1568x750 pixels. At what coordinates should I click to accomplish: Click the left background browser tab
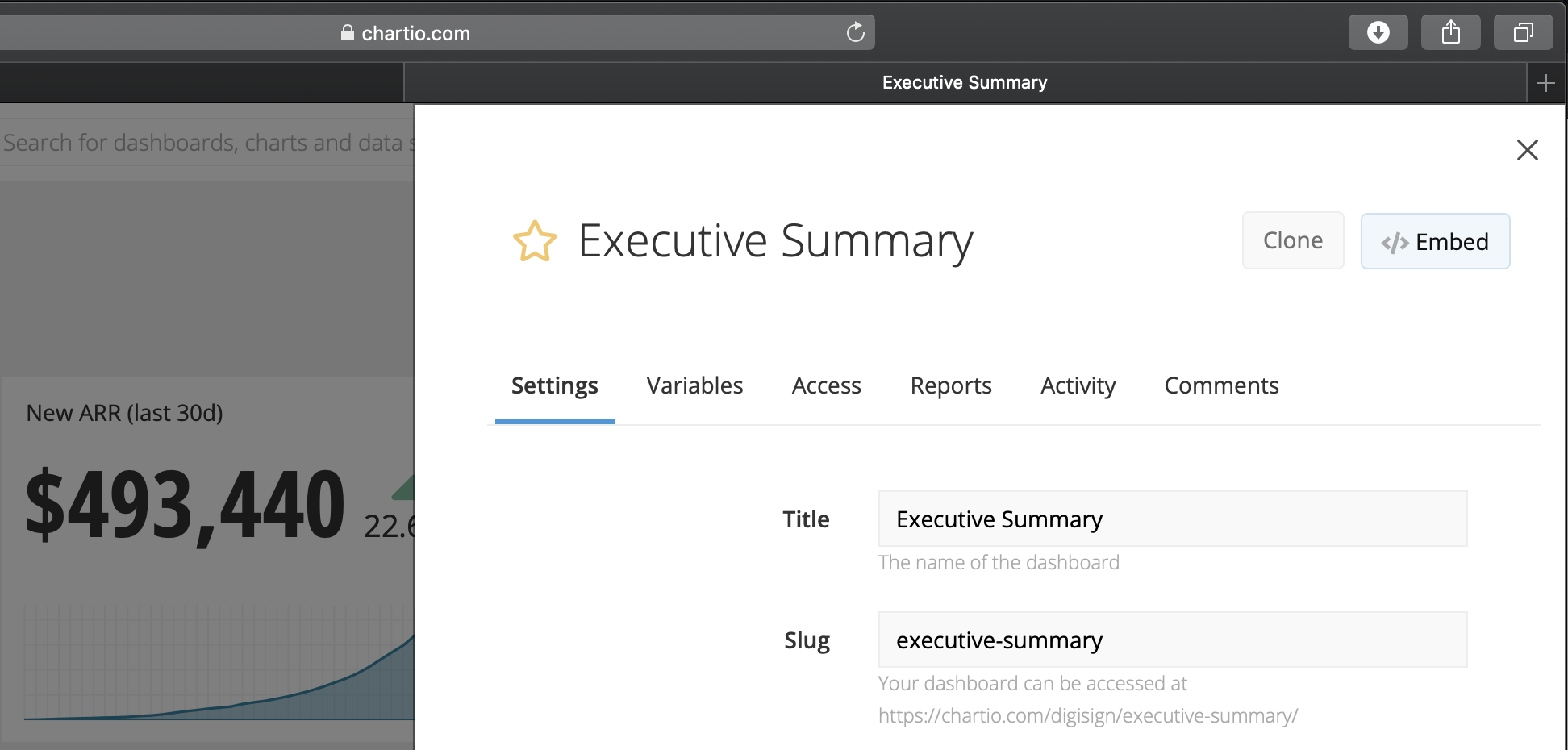[202, 83]
